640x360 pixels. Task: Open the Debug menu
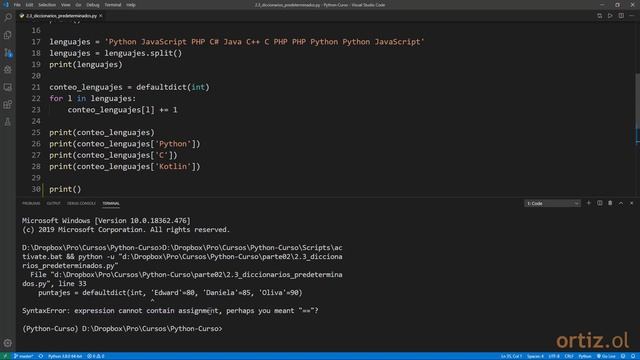coord(93,5)
